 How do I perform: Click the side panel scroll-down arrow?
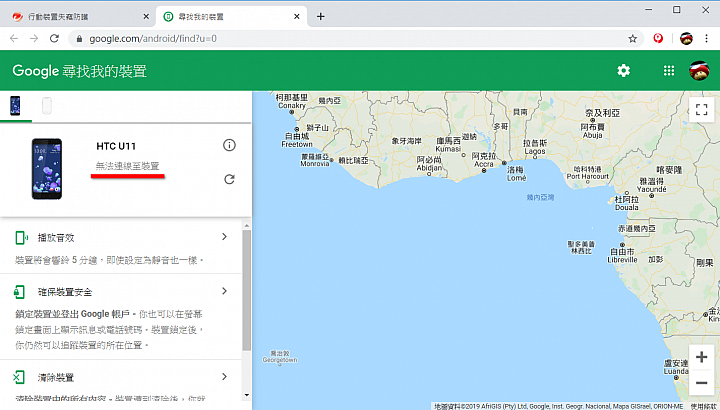[247, 395]
